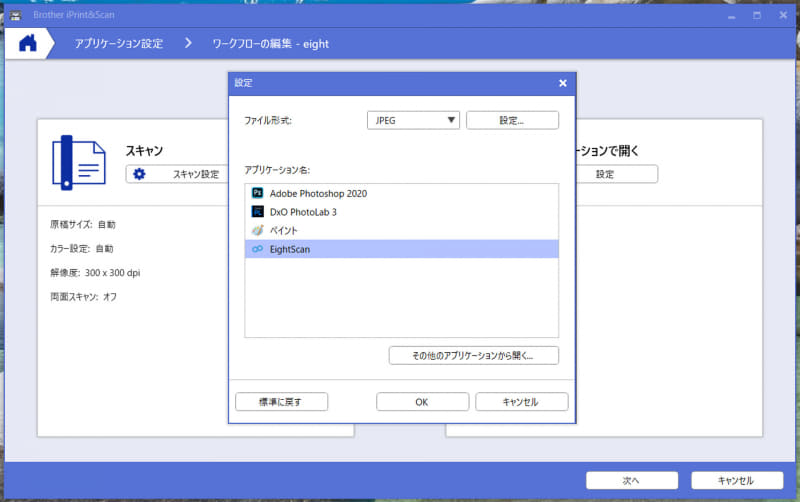This screenshot has width=800, height=502.
Task: Click 解像度: 300 x 300 dpi text
Action: coord(95,272)
